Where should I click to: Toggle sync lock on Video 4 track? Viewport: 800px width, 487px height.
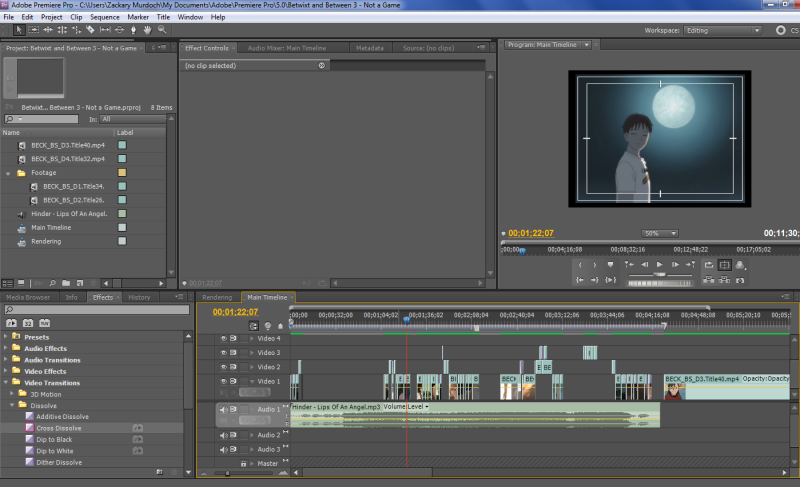pos(233,338)
